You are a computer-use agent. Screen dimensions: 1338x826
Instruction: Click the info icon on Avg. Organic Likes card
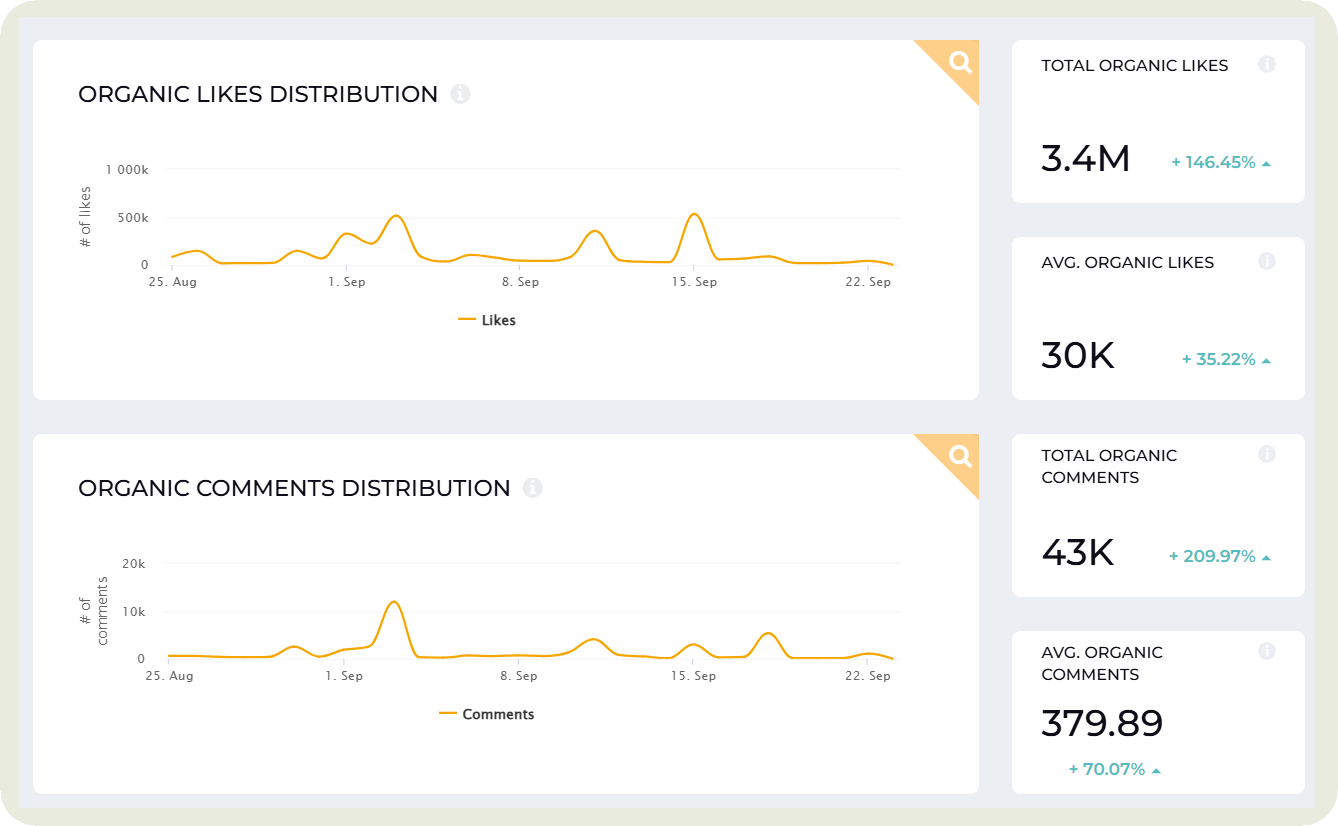click(1267, 260)
